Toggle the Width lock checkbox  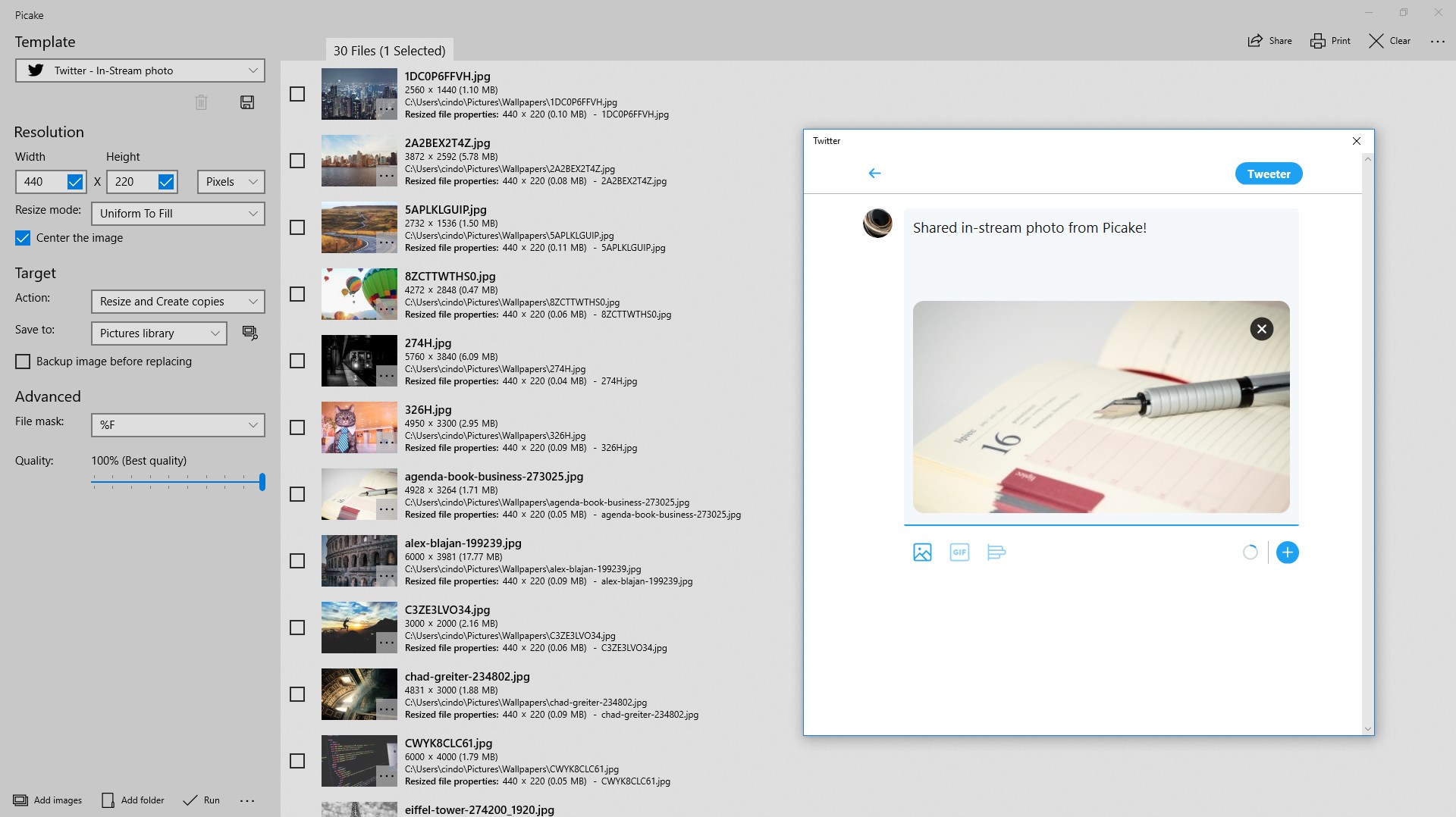point(75,182)
